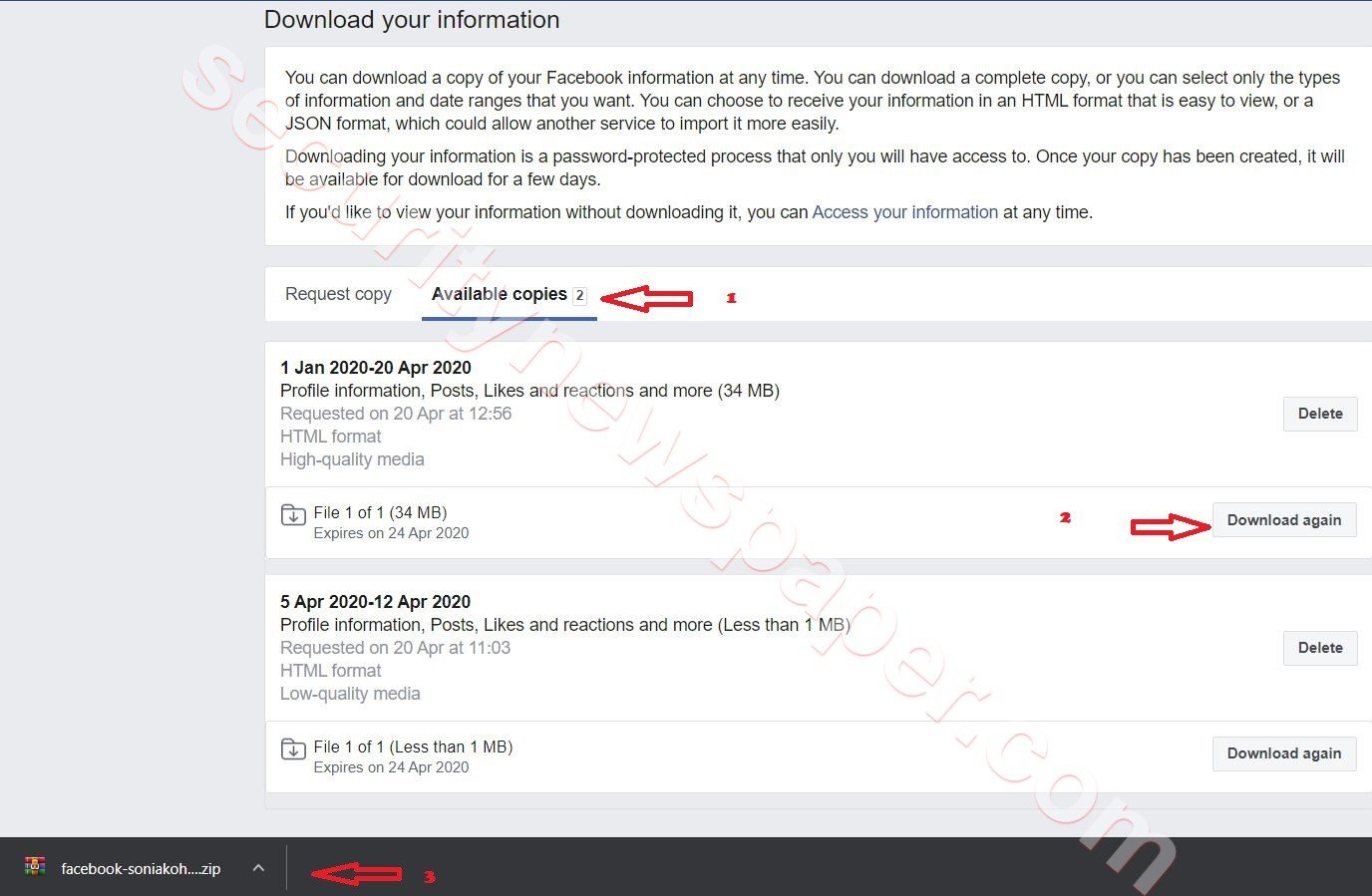Click the "High-quality media" label
Viewport: 1372px width, 896px height.
[352, 458]
